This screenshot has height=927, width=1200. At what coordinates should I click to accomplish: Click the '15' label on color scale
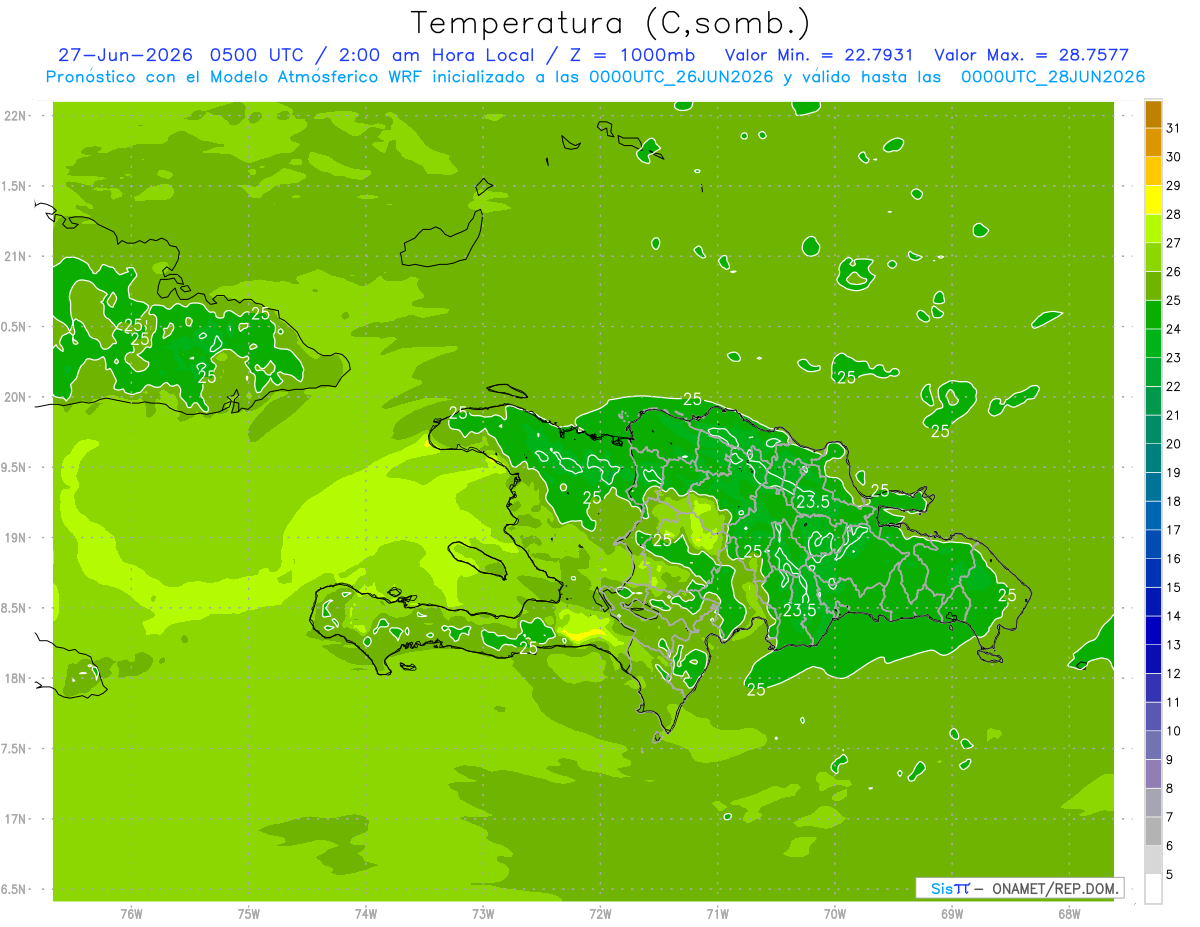(1174, 588)
